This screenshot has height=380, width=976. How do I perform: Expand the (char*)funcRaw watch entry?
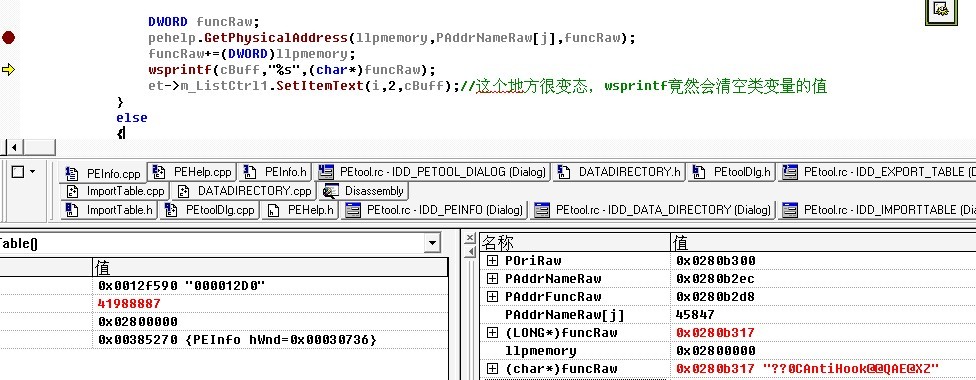(x=492, y=369)
